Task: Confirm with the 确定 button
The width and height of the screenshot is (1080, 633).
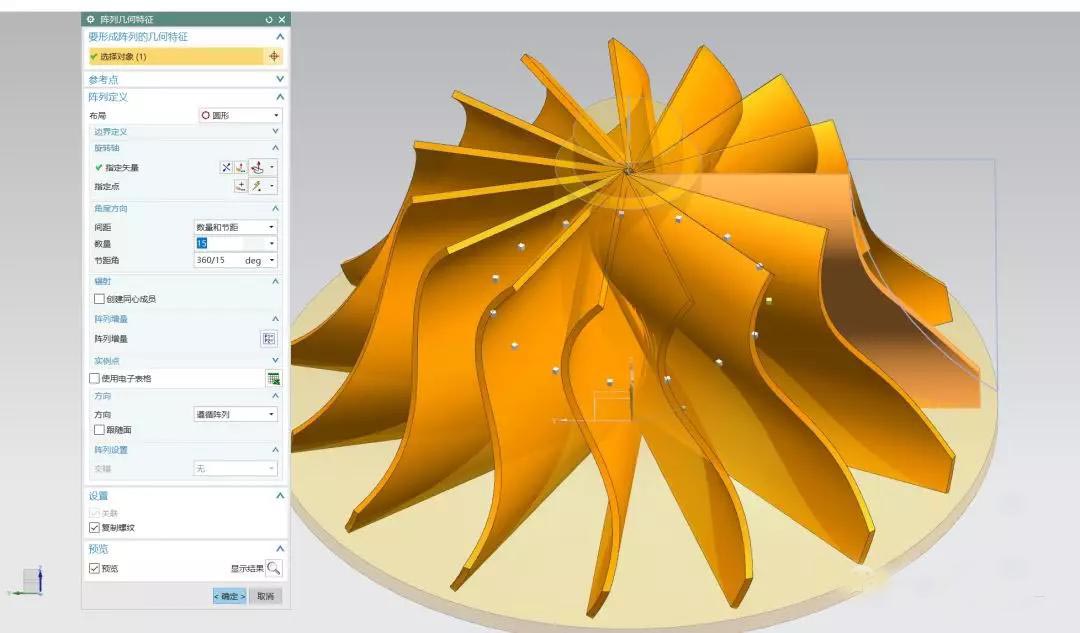Action: pos(229,596)
